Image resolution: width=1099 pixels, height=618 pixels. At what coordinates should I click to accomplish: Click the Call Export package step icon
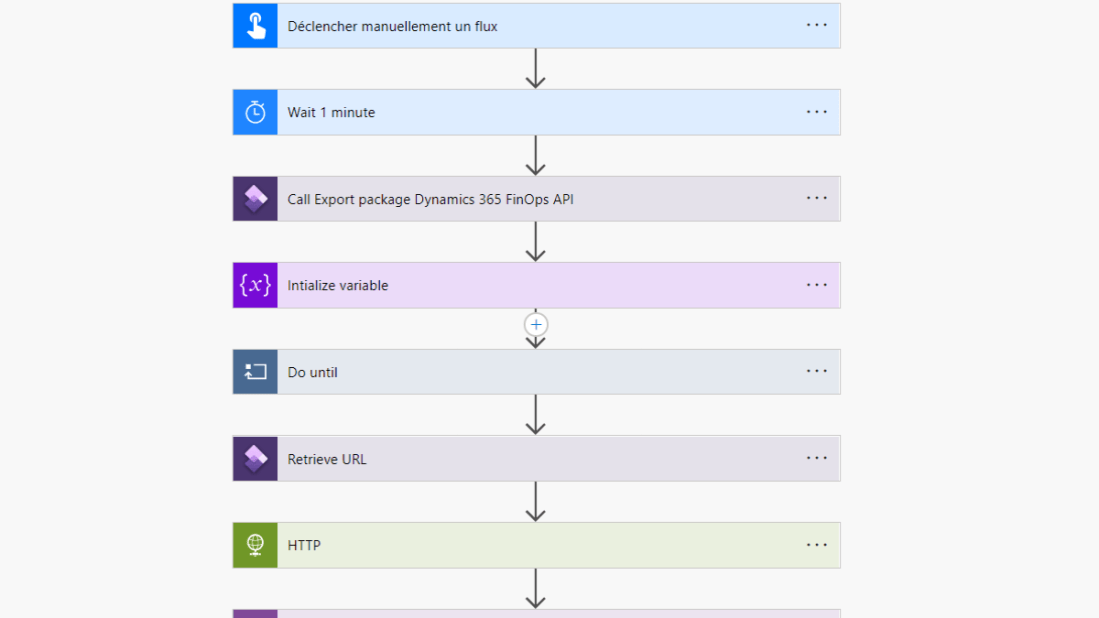coord(255,199)
